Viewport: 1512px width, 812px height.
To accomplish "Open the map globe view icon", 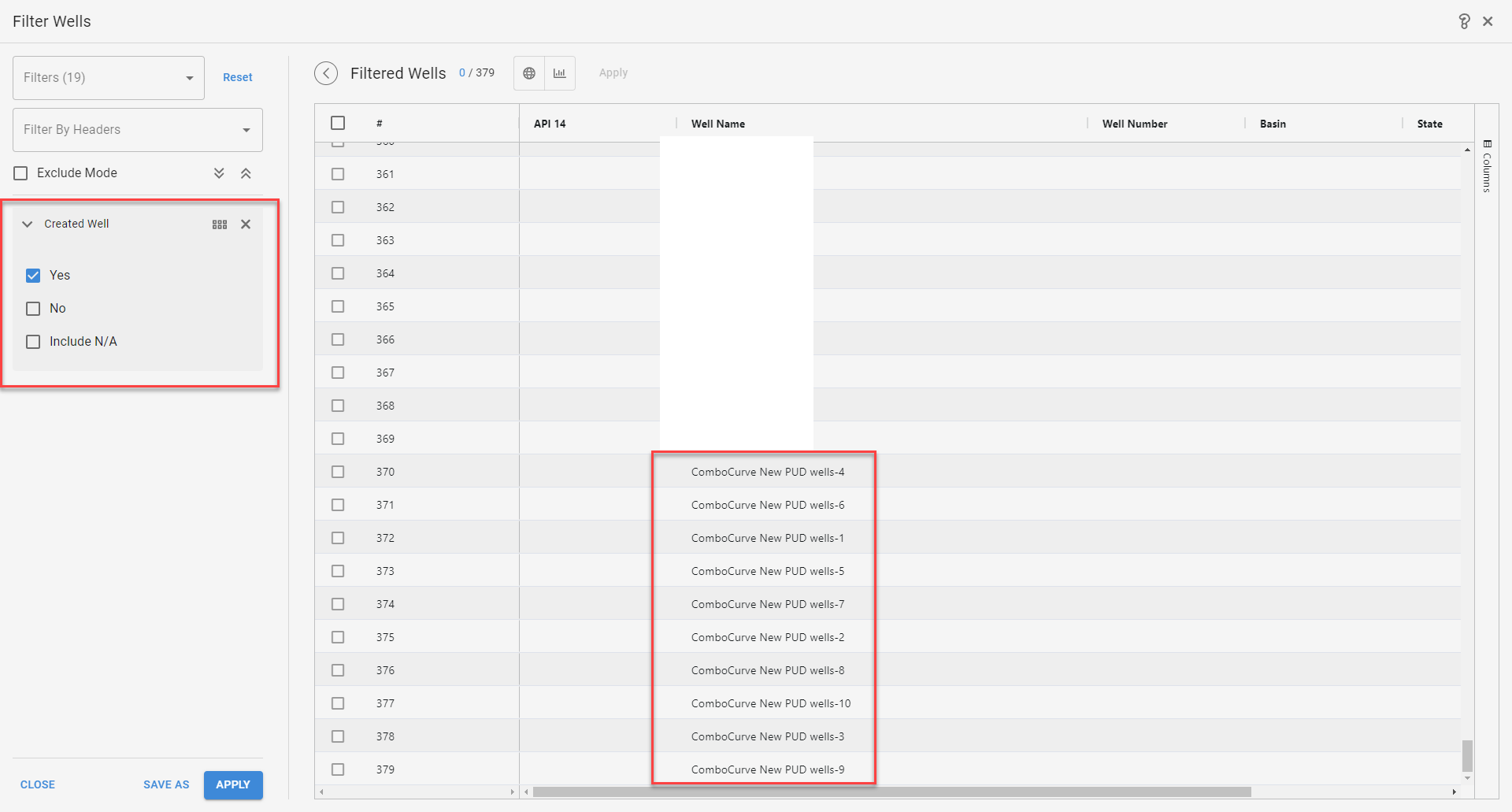I will coord(529,73).
